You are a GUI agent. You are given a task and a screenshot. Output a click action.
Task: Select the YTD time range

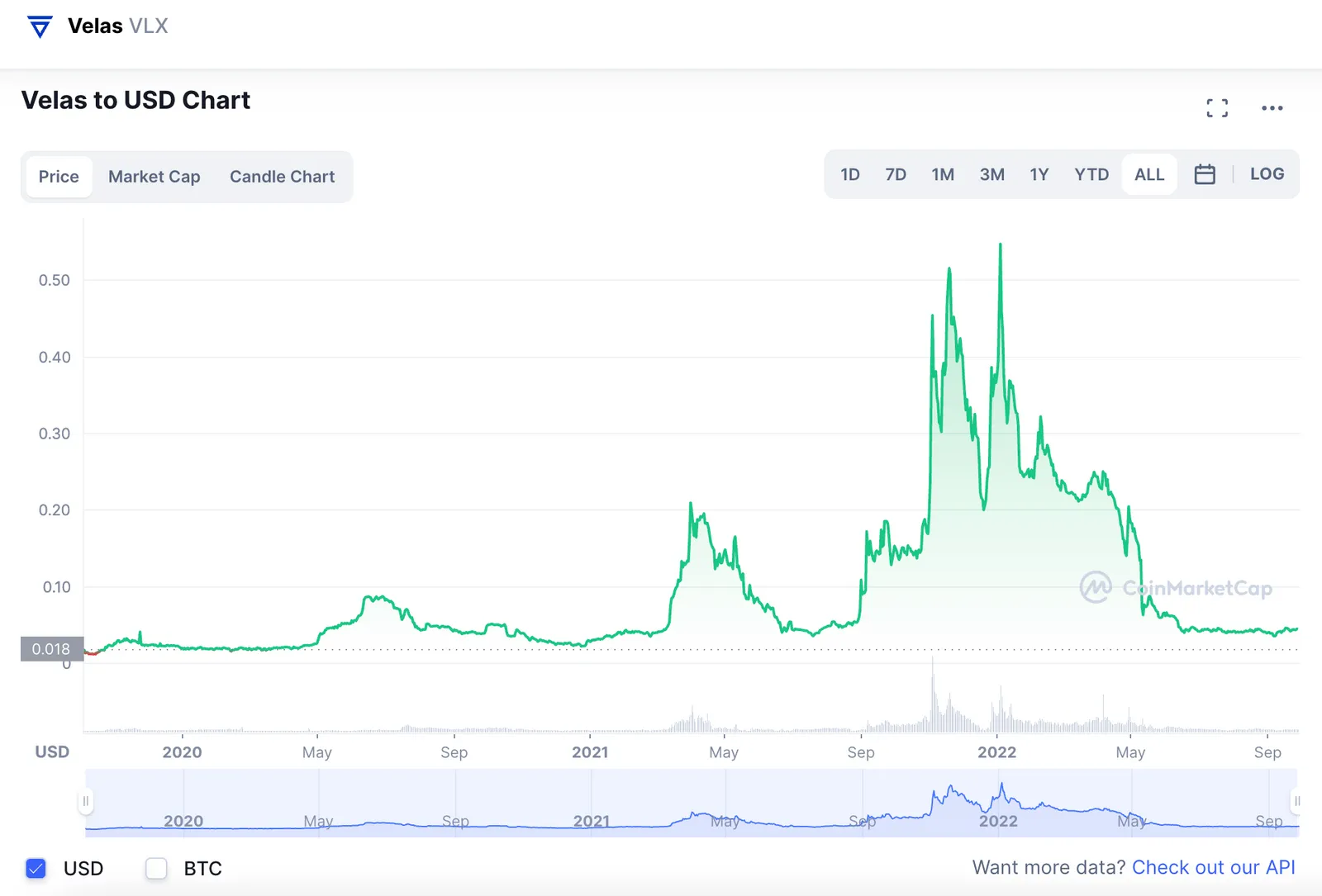pyautogui.click(x=1091, y=174)
